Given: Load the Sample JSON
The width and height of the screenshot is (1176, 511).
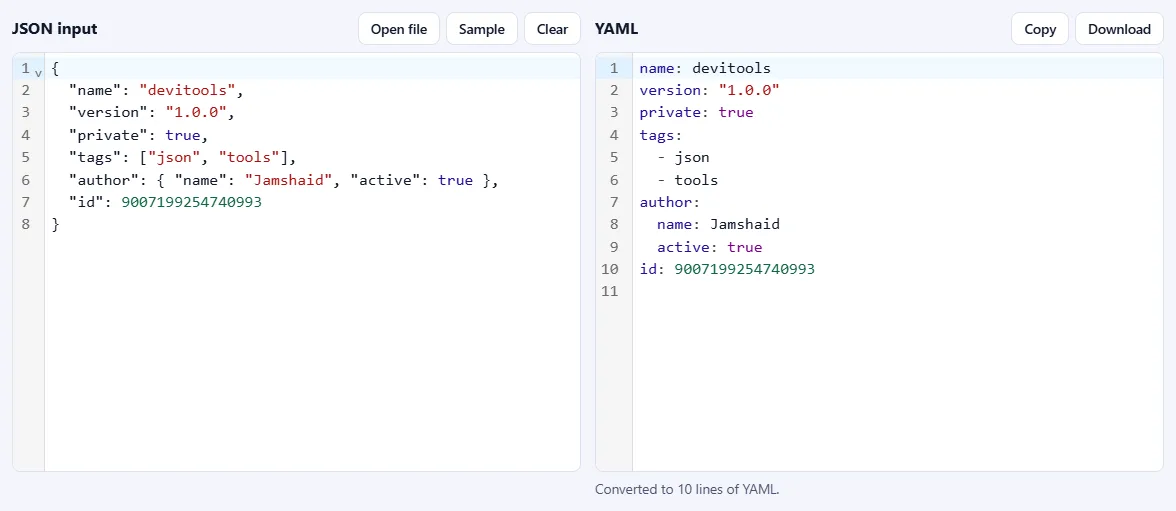Looking at the screenshot, I should click(482, 29).
